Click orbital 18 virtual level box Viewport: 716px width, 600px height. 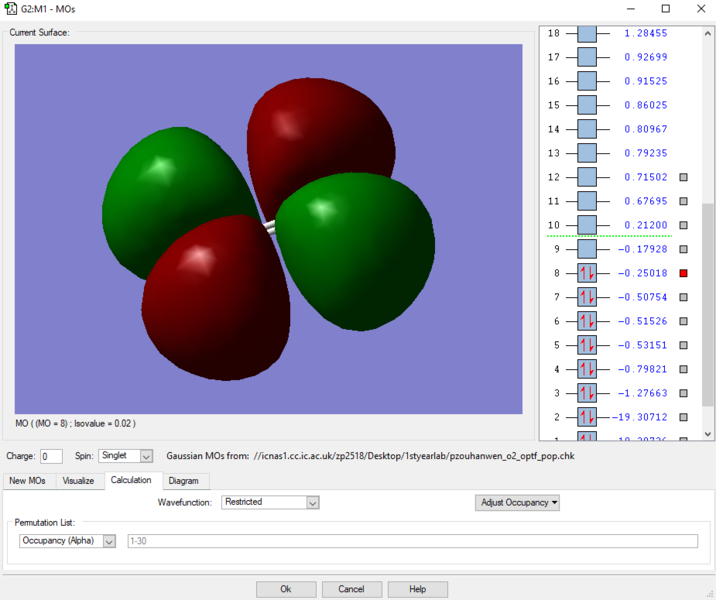(587, 33)
